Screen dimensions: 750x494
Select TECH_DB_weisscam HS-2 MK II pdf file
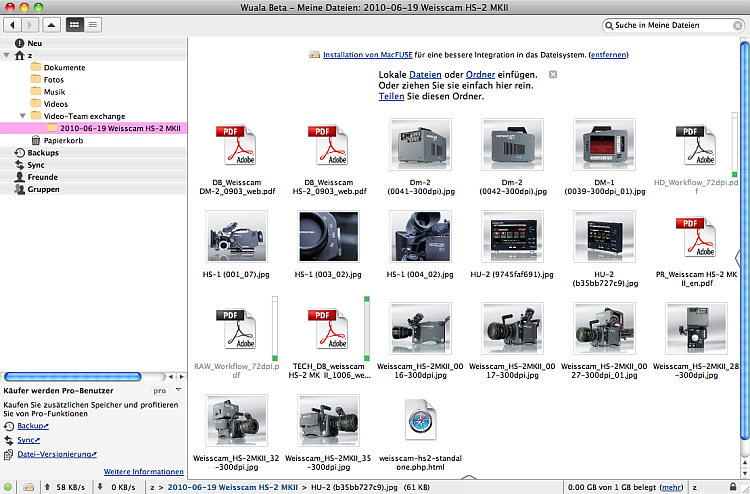click(x=329, y=328)
